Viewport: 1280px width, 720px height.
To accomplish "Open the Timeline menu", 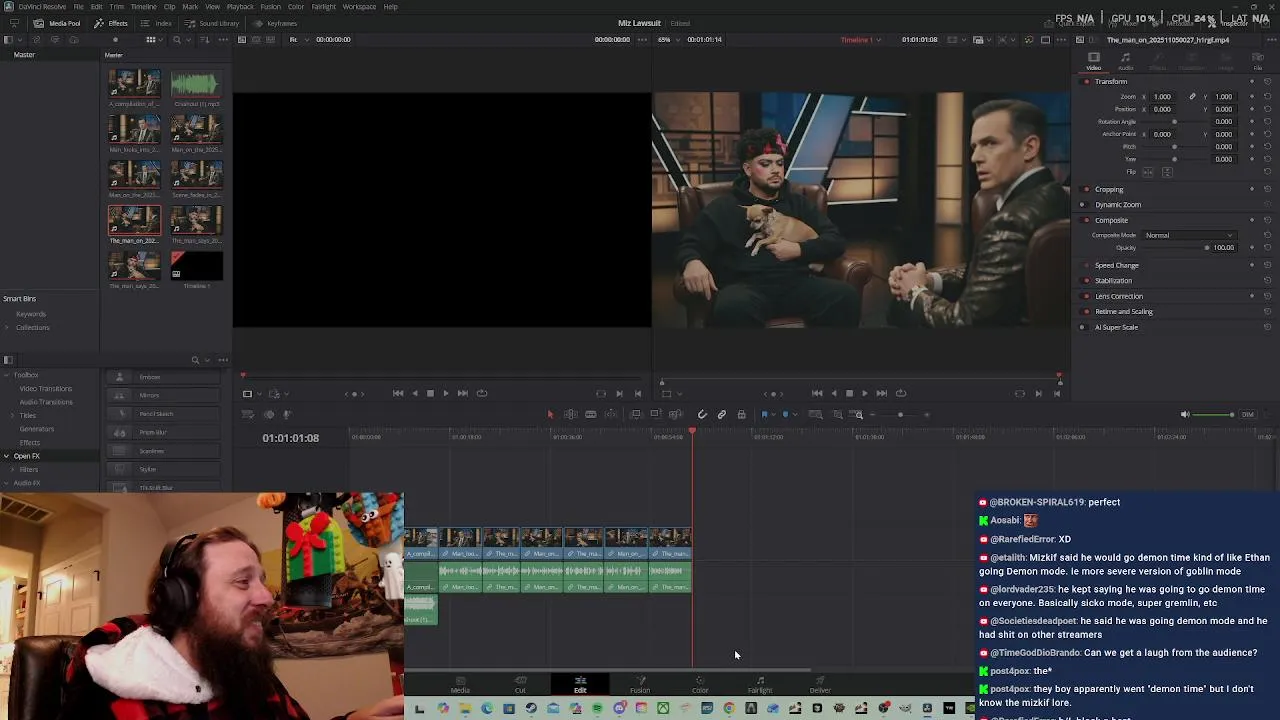I will point(143,7).
